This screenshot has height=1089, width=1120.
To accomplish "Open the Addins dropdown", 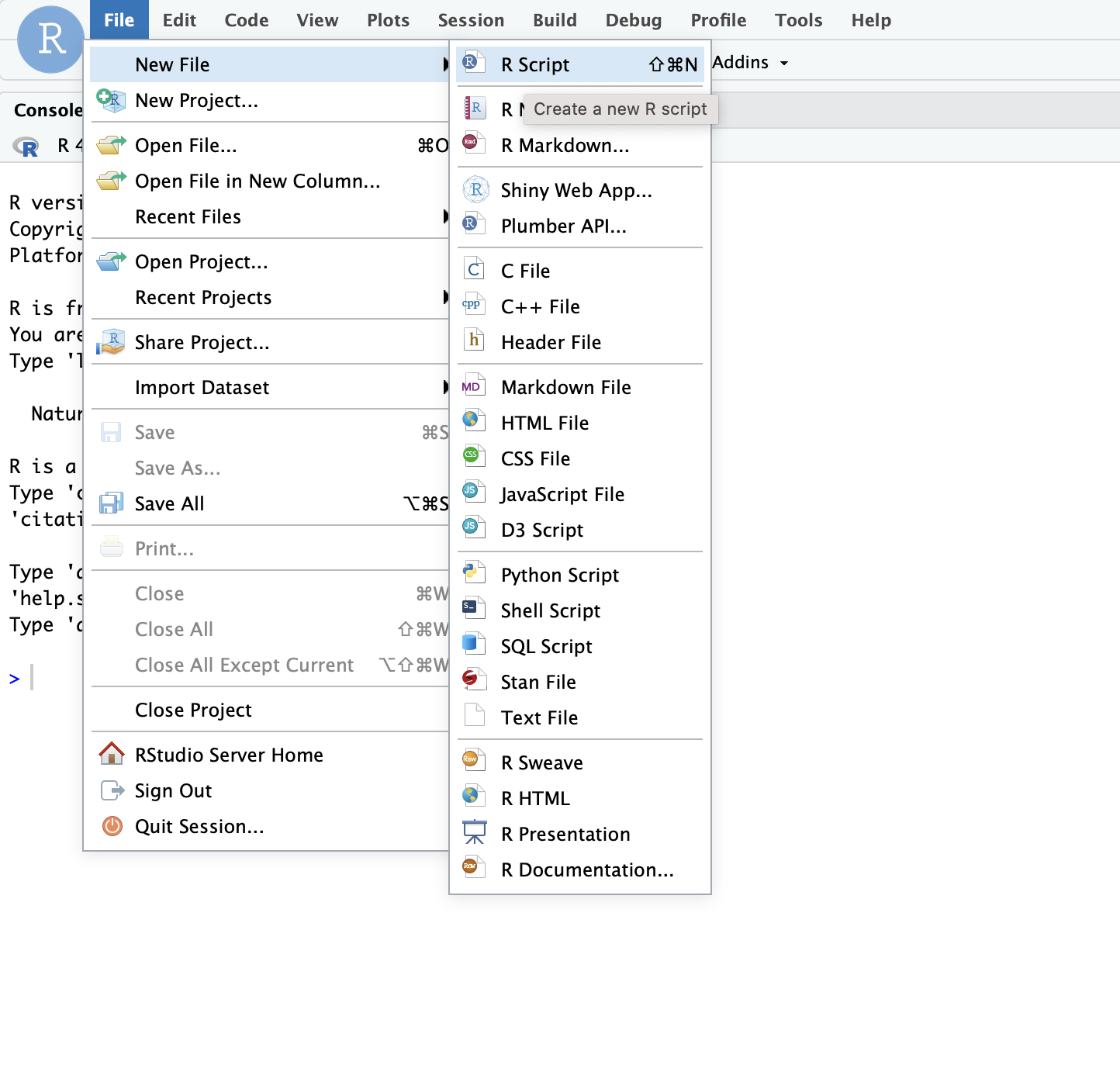I will click(750, 62).
